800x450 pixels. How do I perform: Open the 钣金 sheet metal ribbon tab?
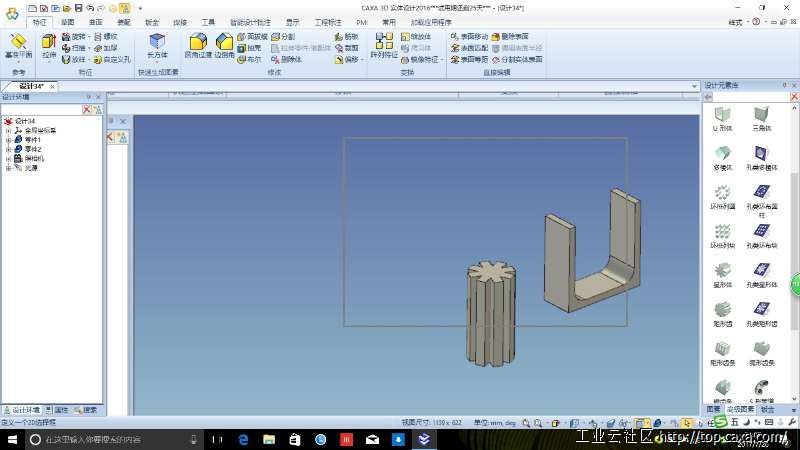pyautogui.click(x=151, y=22)
